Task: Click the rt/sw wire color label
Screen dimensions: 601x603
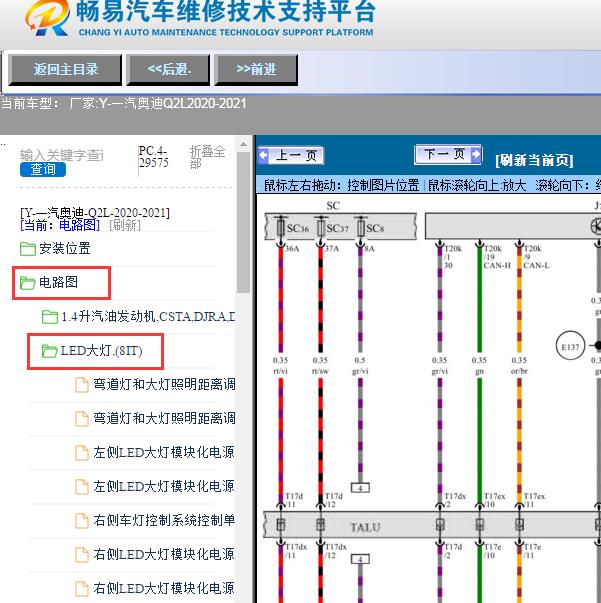Action: click(x=320, y=371)
